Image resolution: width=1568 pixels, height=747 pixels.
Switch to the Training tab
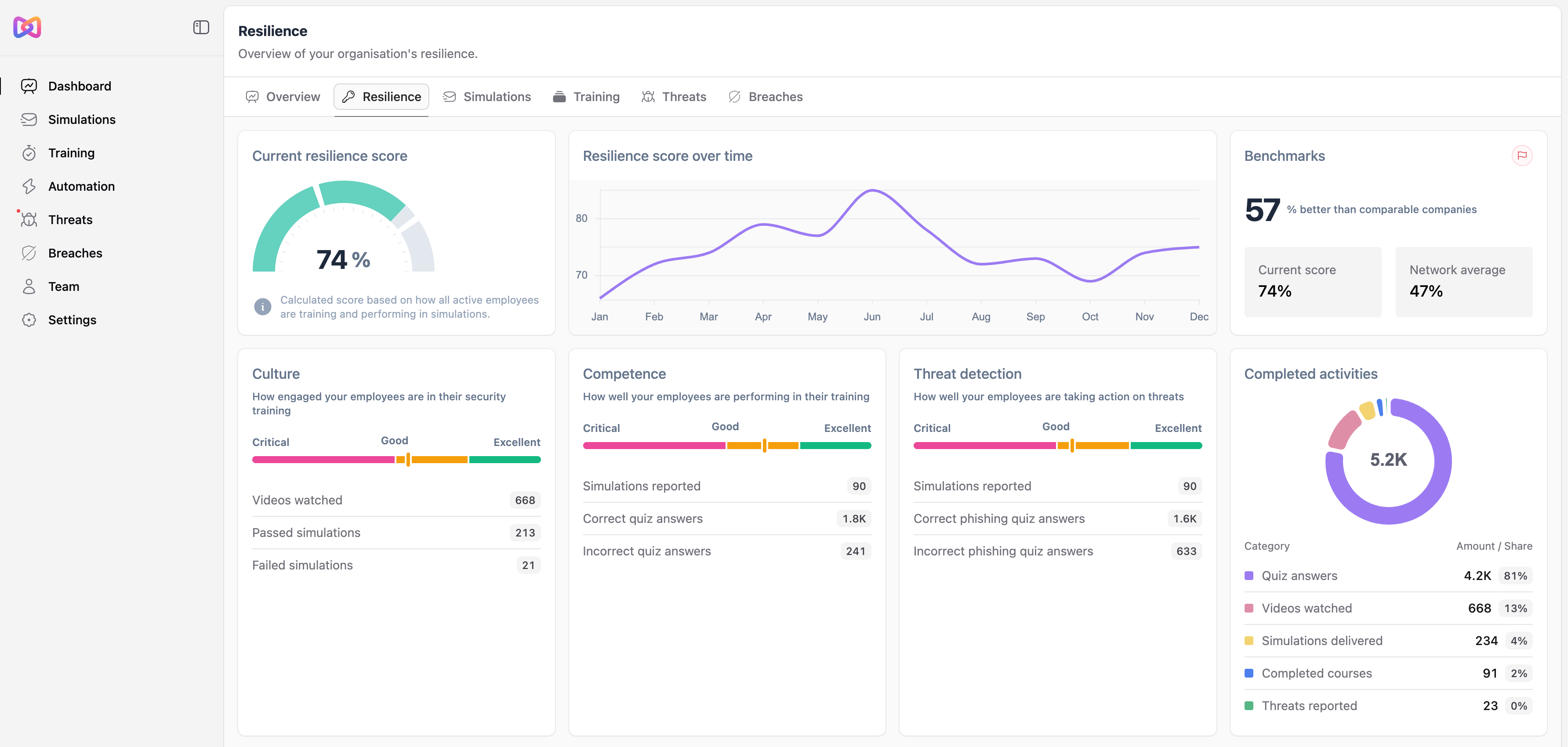click(586, 97)
